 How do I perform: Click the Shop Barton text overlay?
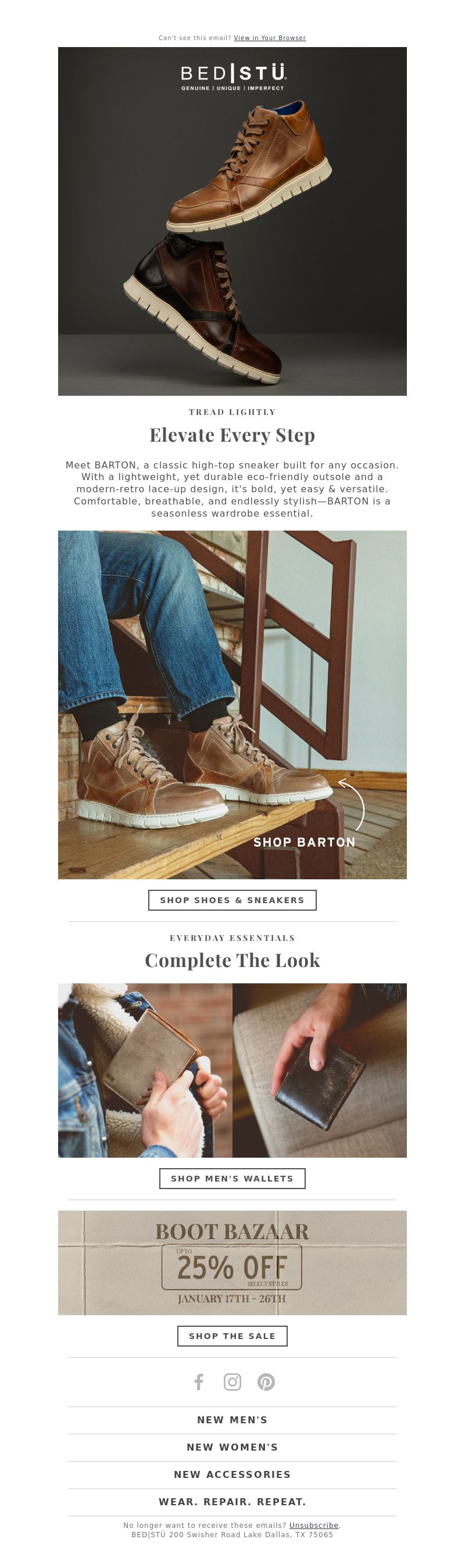[x=304, y=842]
